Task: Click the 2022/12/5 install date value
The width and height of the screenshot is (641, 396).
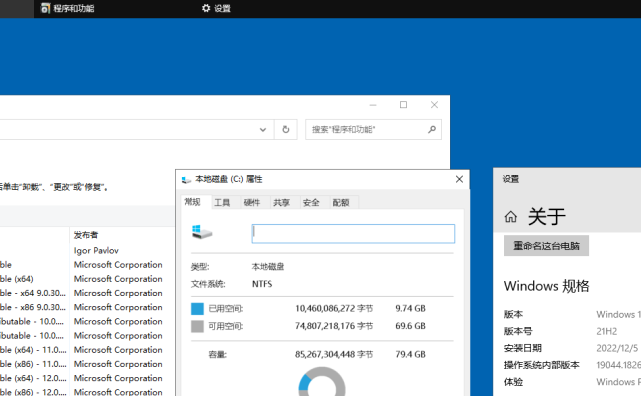Action: pyautogui.click(x=617, y=348)
